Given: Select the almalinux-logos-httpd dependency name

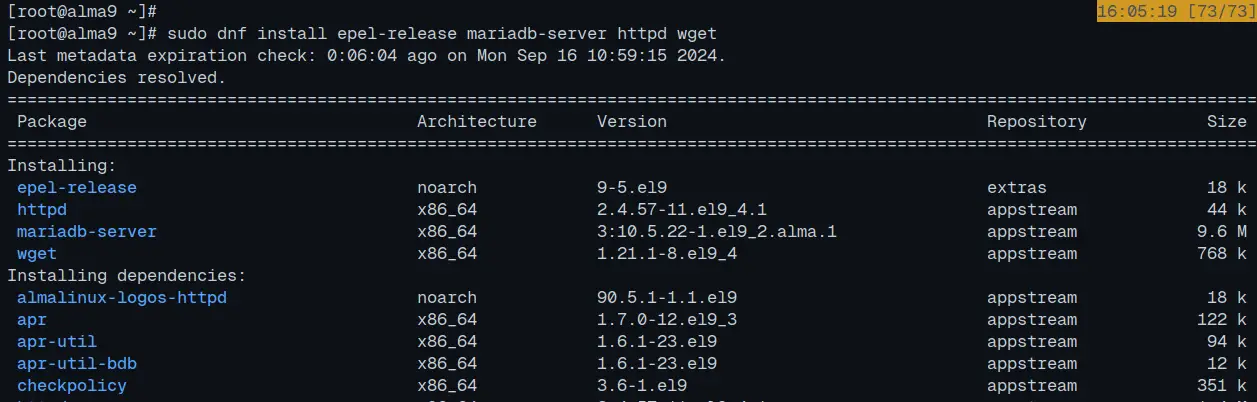Looking at the screenshot, I should pyautogui.click(x=121, y=298).
